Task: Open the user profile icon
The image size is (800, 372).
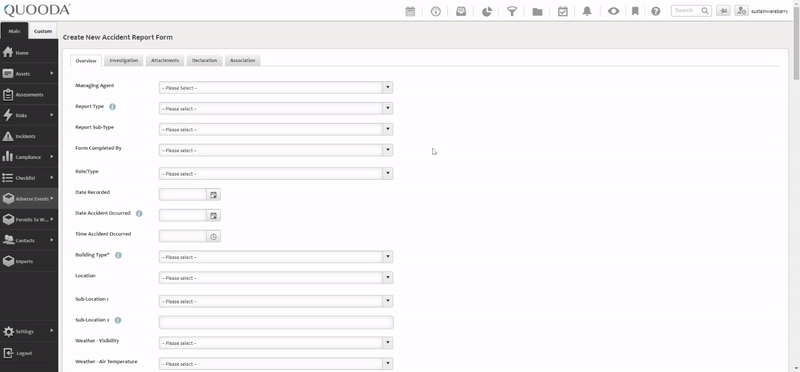Action: click(741, 11)
